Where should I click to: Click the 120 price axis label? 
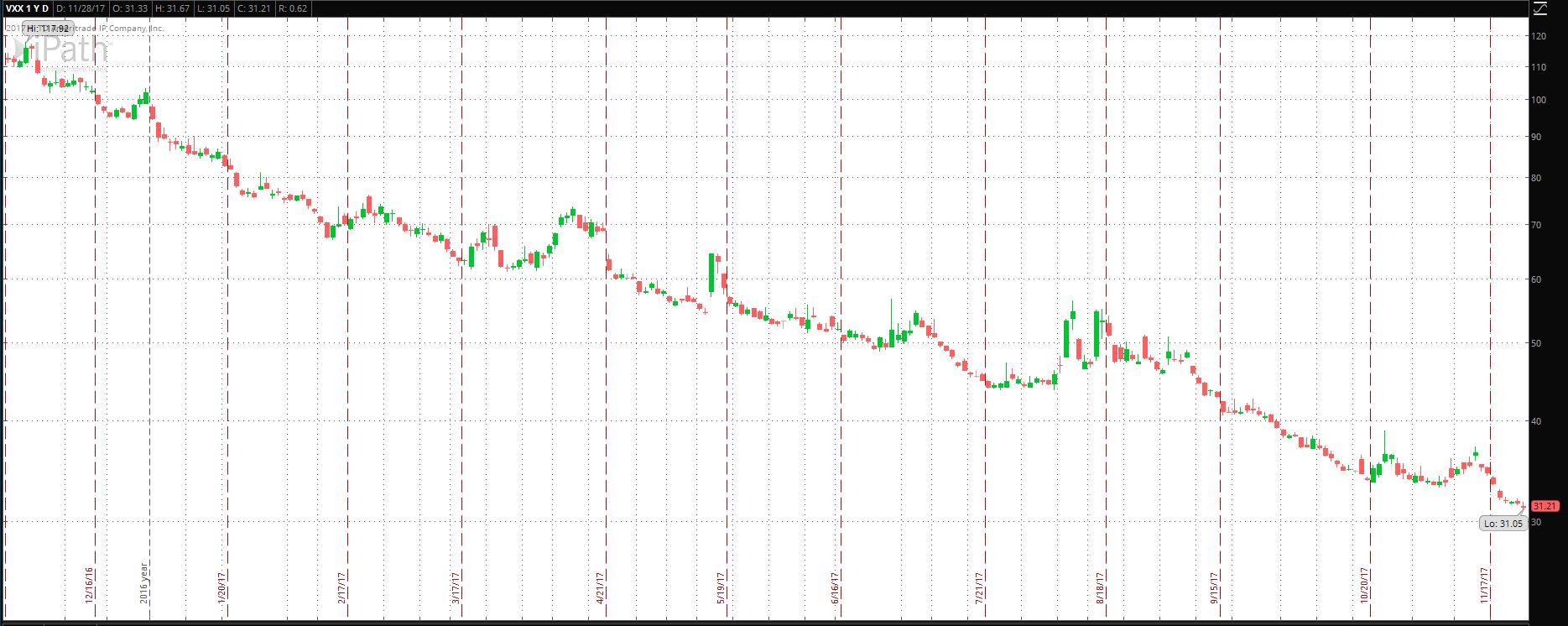(x=1539, y=36)
